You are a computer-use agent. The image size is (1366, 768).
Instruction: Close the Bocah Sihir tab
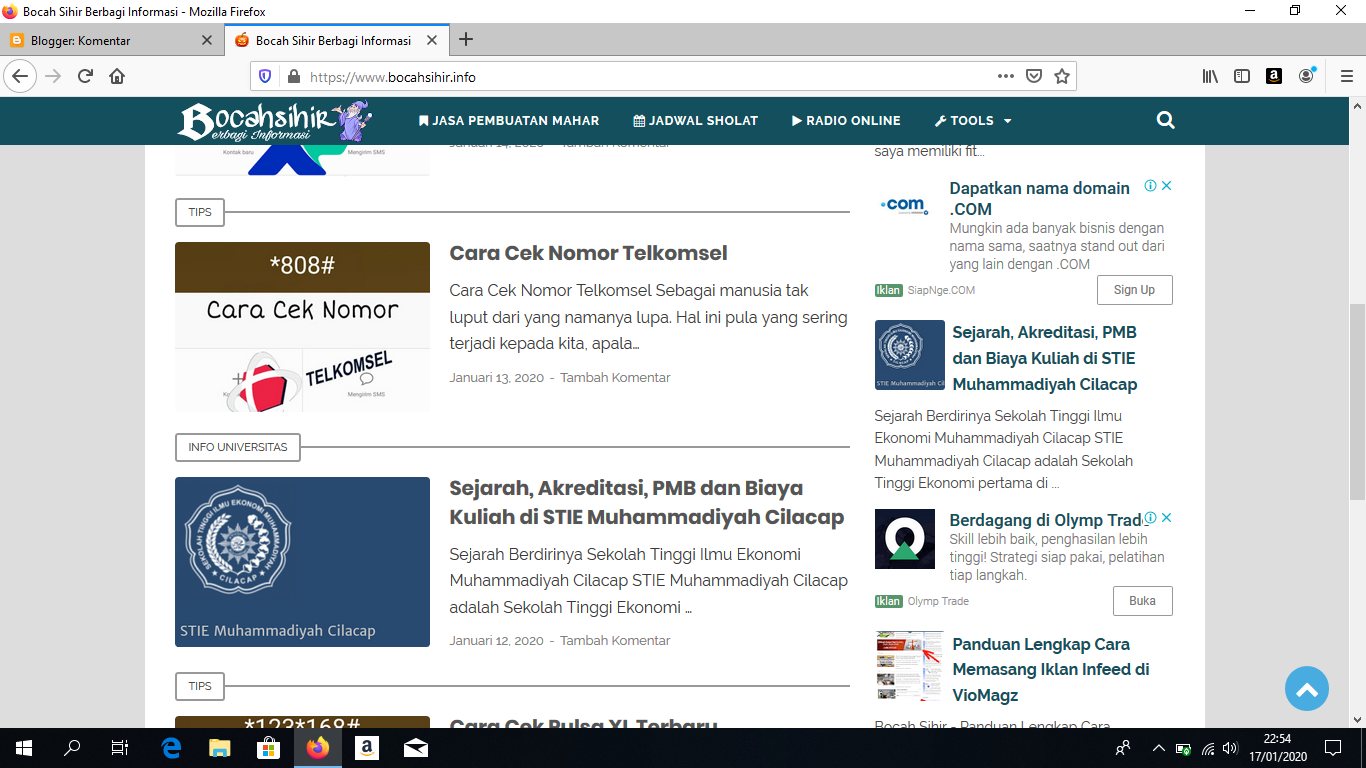(432, 41)
